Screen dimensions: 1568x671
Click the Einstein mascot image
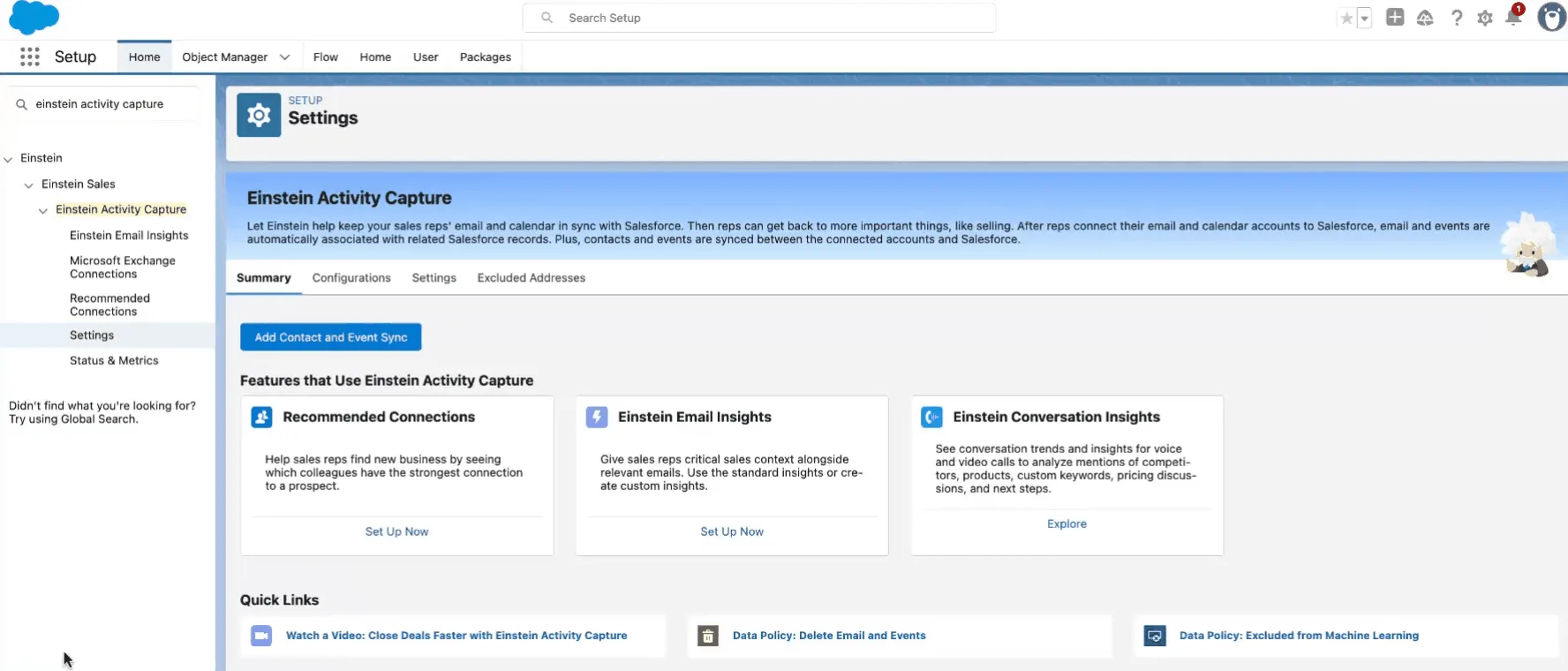click(x=1528, y=245)
